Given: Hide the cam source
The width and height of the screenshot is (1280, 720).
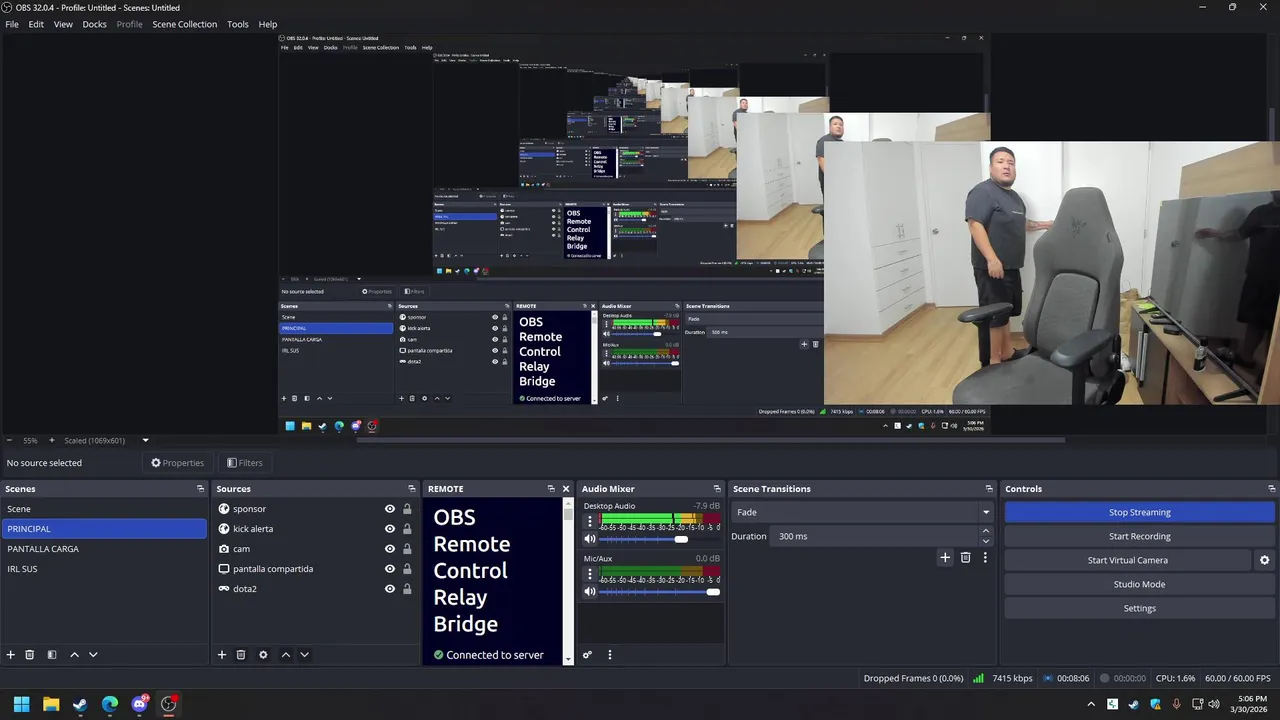Looking at the screenshot, I should [390, 549].
